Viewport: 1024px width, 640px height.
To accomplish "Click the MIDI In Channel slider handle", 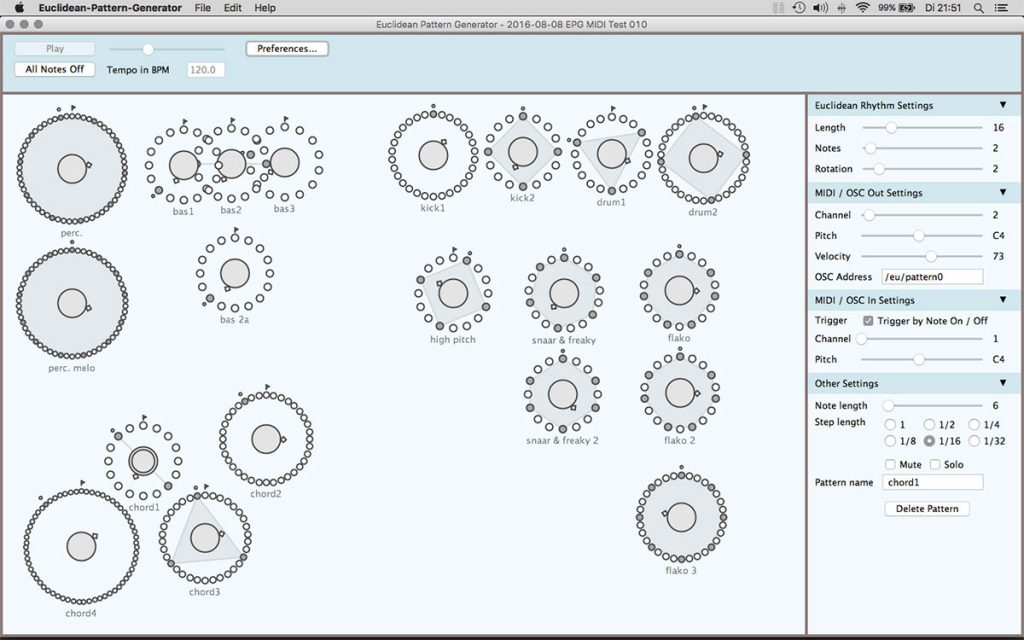I will 861,339.
